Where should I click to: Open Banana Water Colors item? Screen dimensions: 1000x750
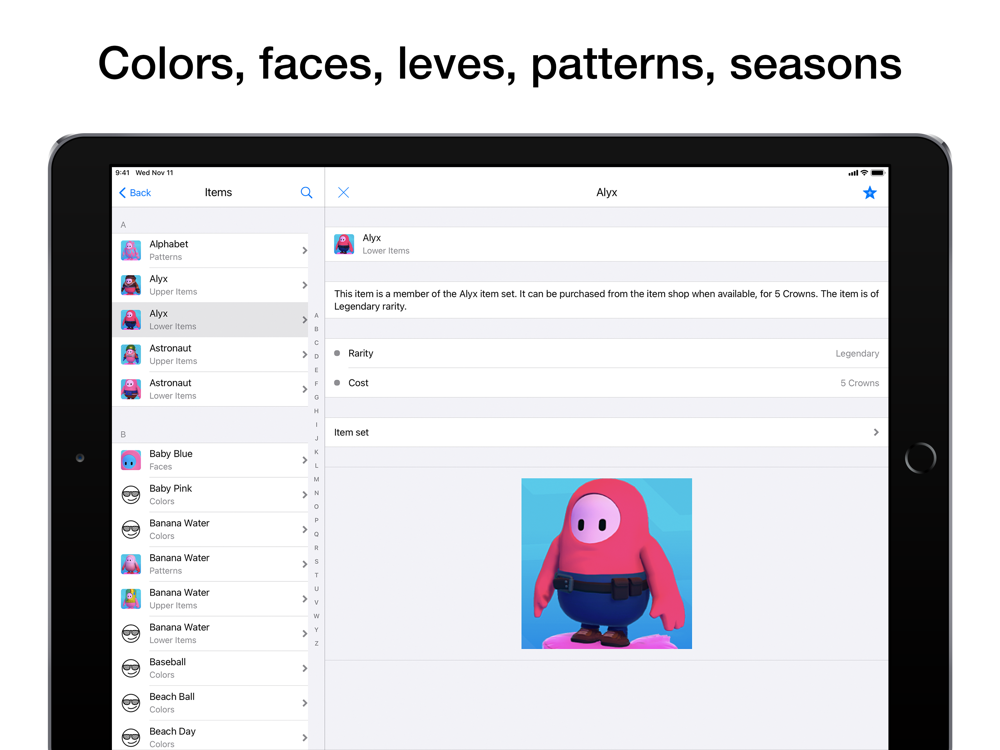click(x=210, y=529)
